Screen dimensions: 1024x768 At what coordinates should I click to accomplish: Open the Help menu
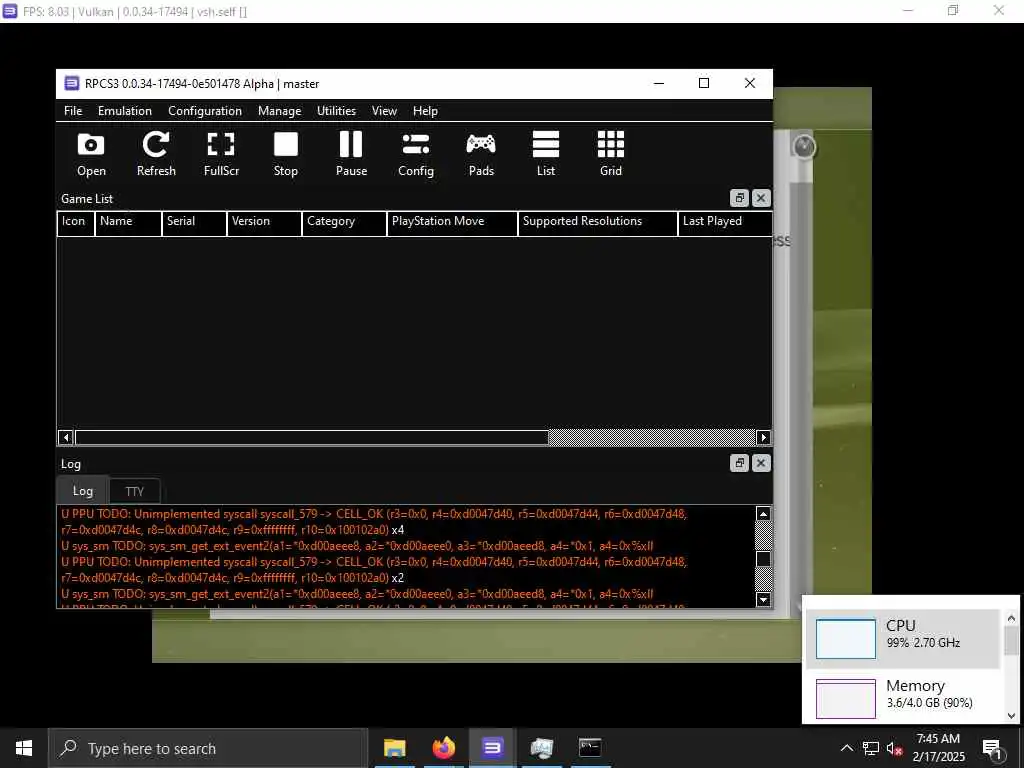(425, 111)
